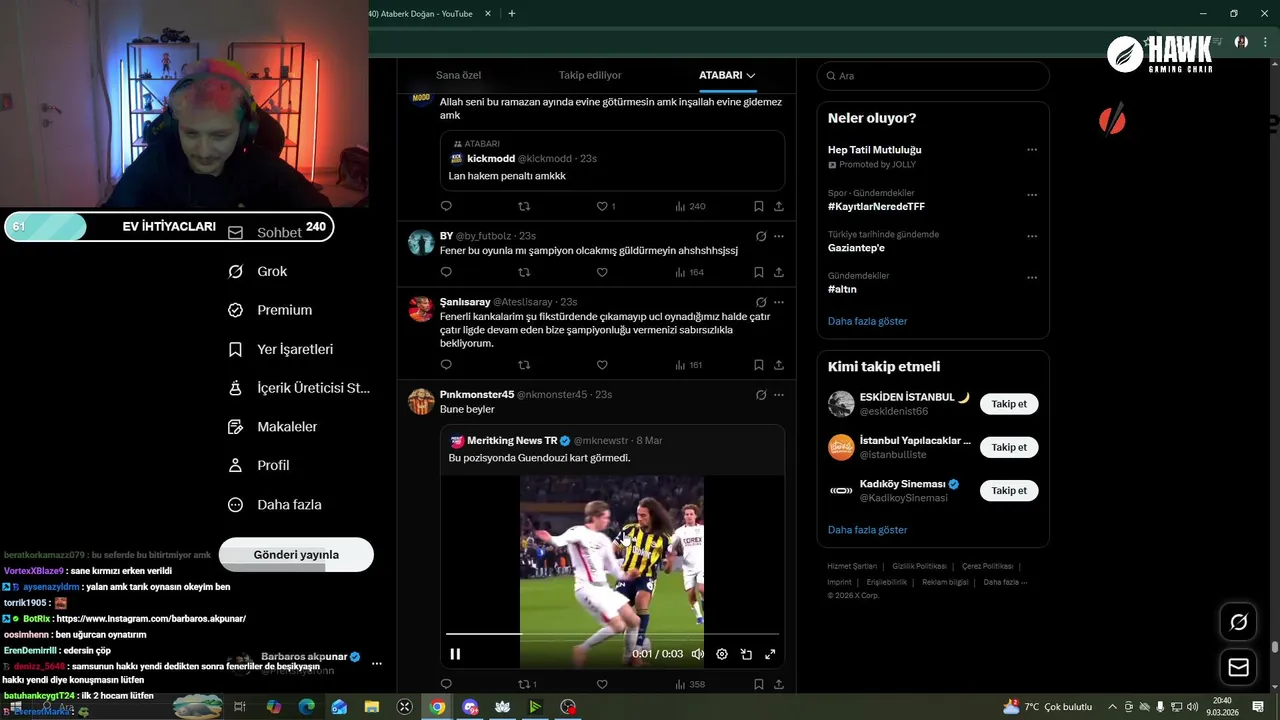The height and width of the screenshot is (720, 1280).
Task: Open Barbaros akpunar account menu
Action: tap(377, 663)
